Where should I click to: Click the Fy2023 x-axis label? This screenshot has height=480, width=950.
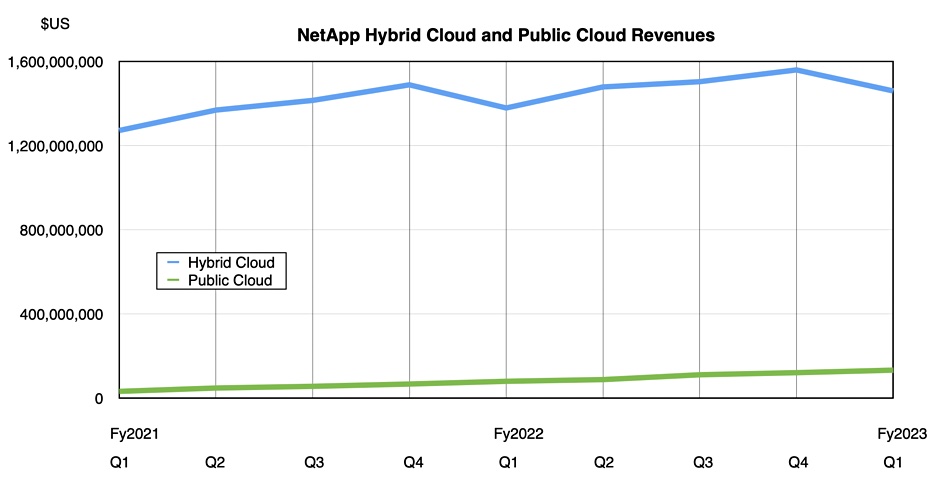pyautogui.click(x=902, y=434)
